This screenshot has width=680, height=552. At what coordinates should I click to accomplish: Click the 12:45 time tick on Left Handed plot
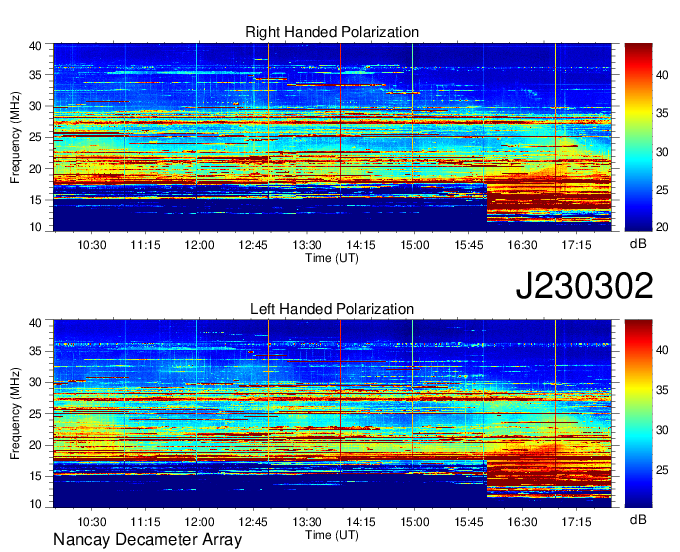253,522
